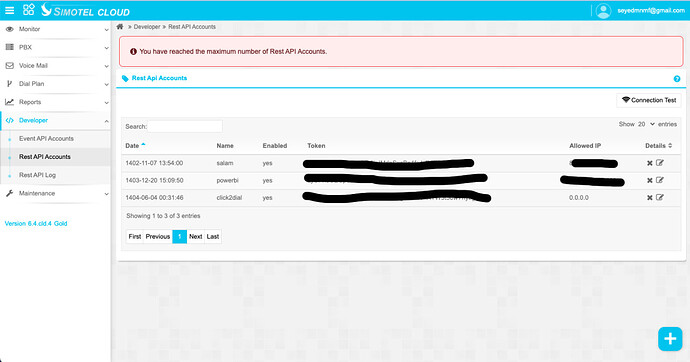
Task: Open account email seyedmnmf@gmail.com
Action: 651,11
